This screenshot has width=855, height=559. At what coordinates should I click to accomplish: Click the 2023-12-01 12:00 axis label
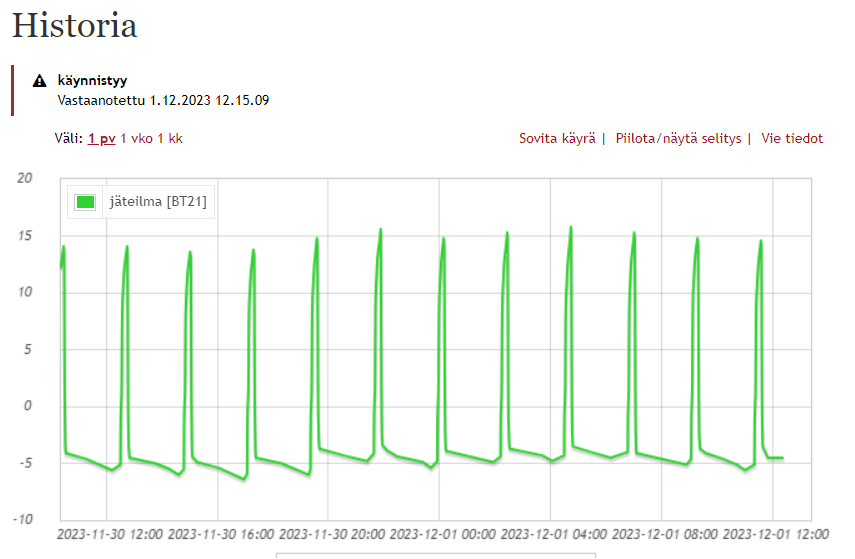pos(776,534)
